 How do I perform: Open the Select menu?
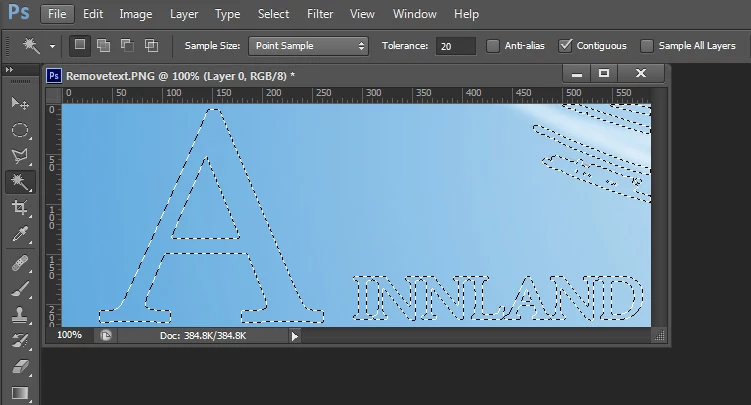coord(273,14)
